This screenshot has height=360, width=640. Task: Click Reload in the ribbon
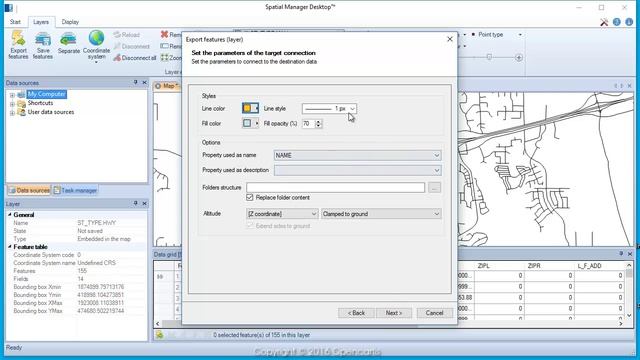(x=127, y=35)
